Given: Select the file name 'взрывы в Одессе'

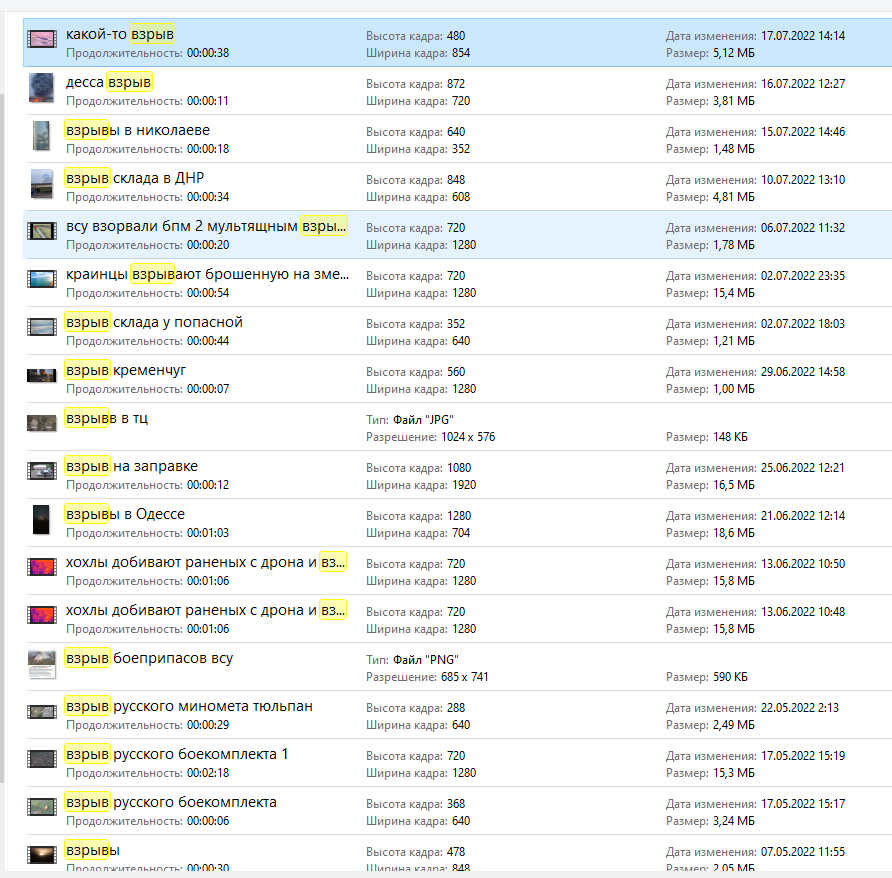Looking at the screenshot, I should tap(125, 514).
